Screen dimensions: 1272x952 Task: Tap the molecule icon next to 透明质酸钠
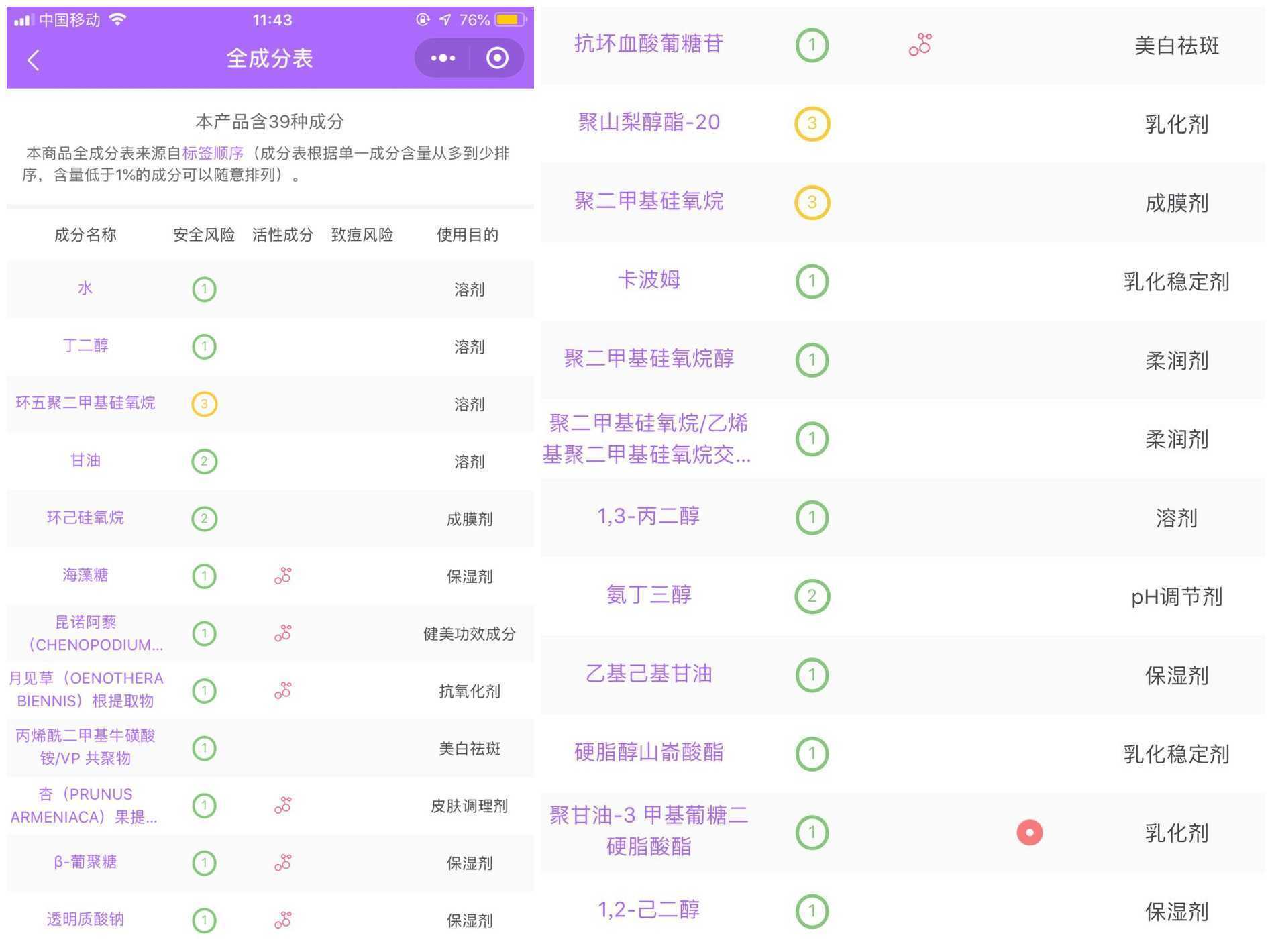pyautogui.click(x=282, y=920)
